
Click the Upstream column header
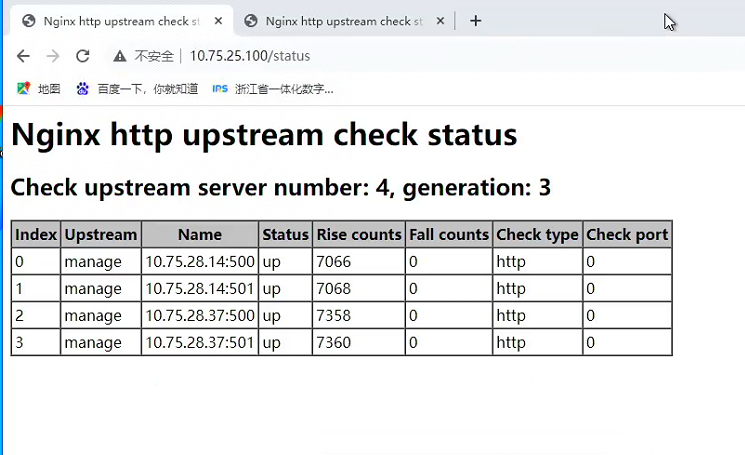(x=101, y=234)
